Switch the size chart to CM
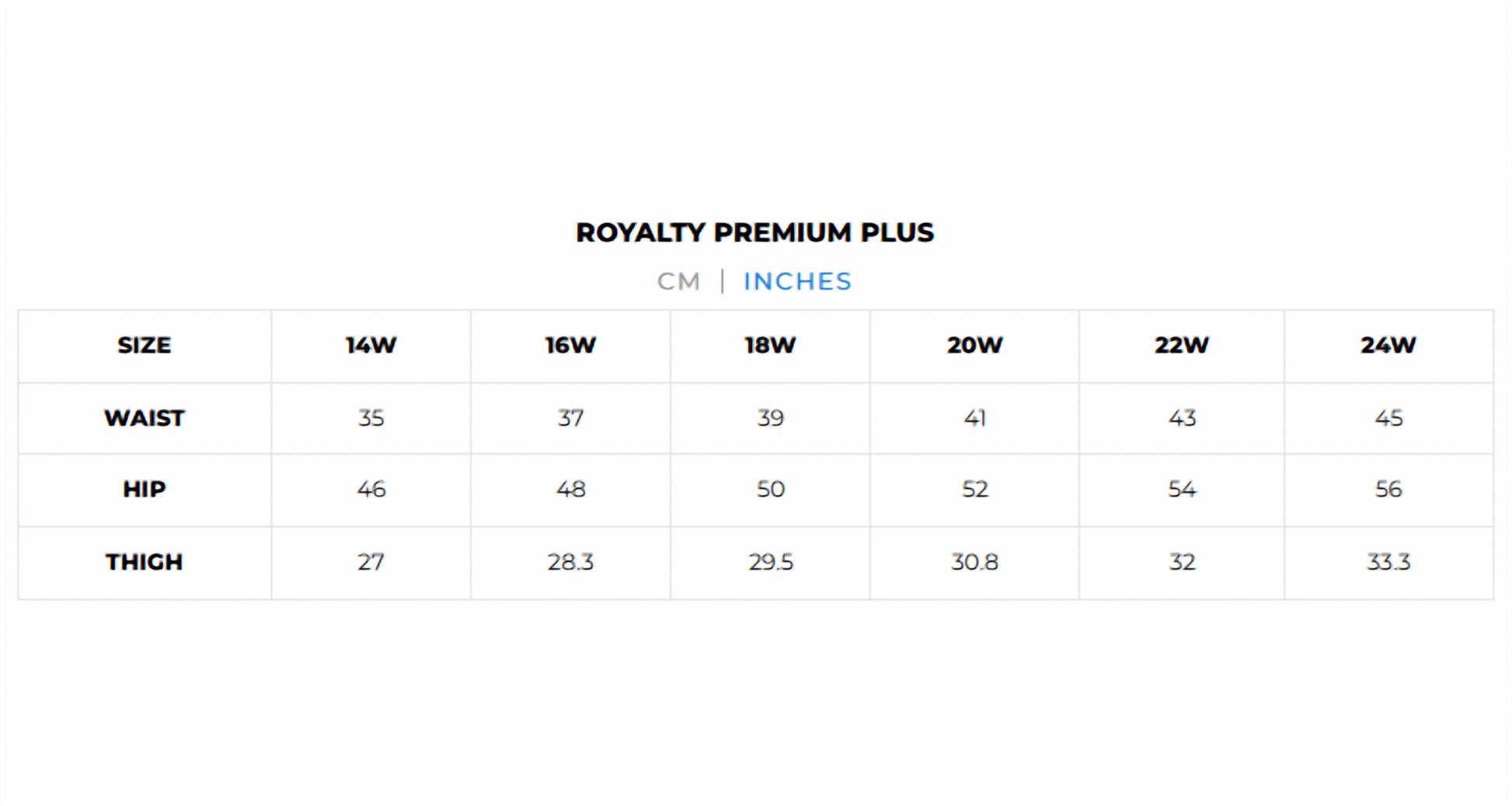Viewport: 1512px width, 806px height. click(678, 281)
